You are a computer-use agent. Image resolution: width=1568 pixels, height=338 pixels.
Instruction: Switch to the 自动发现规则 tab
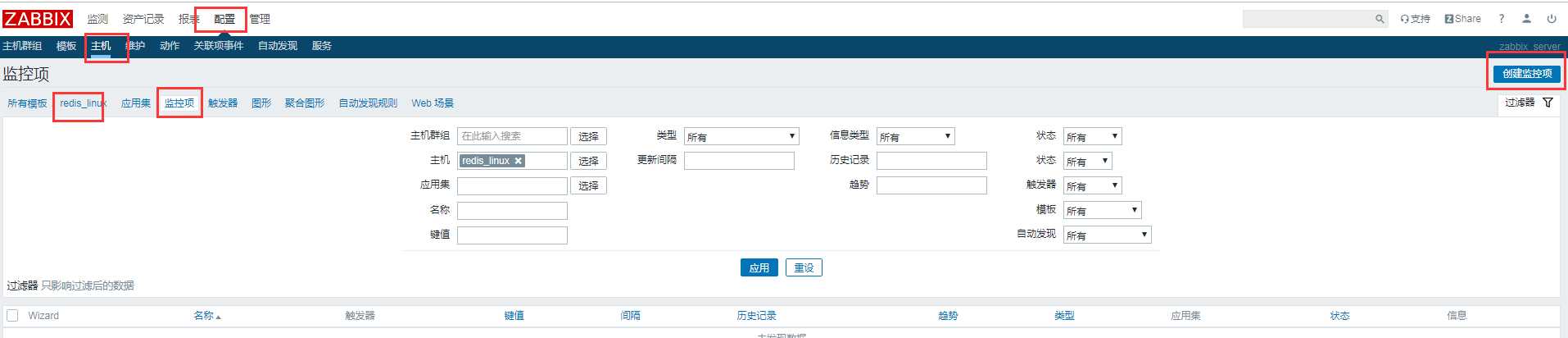click(x=368, y=103)
